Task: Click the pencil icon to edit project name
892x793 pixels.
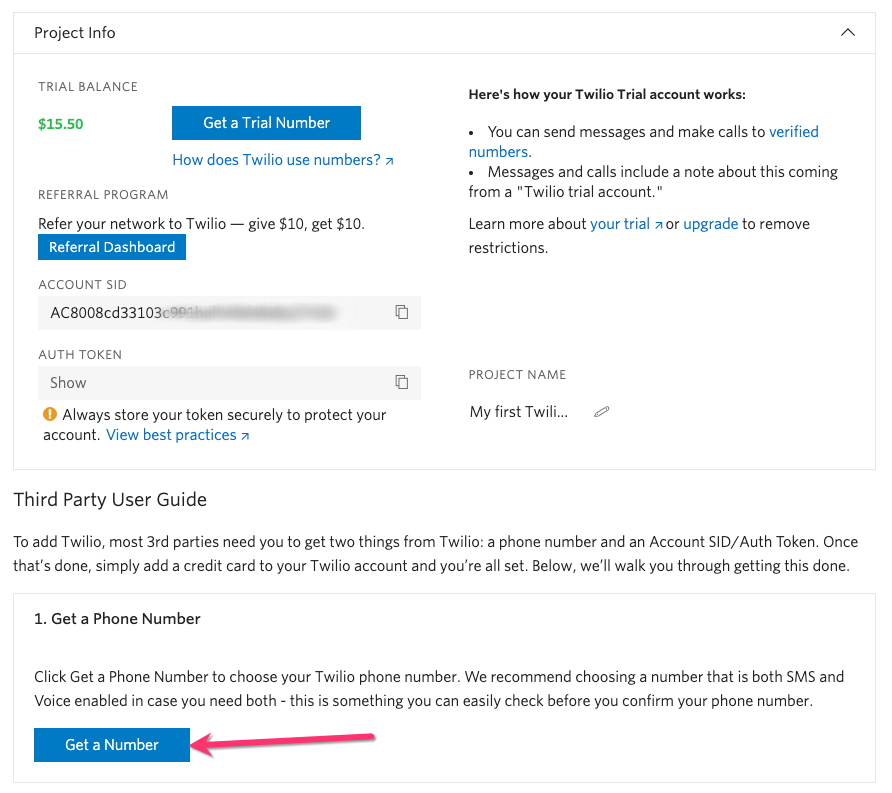Action: (601, 412)
